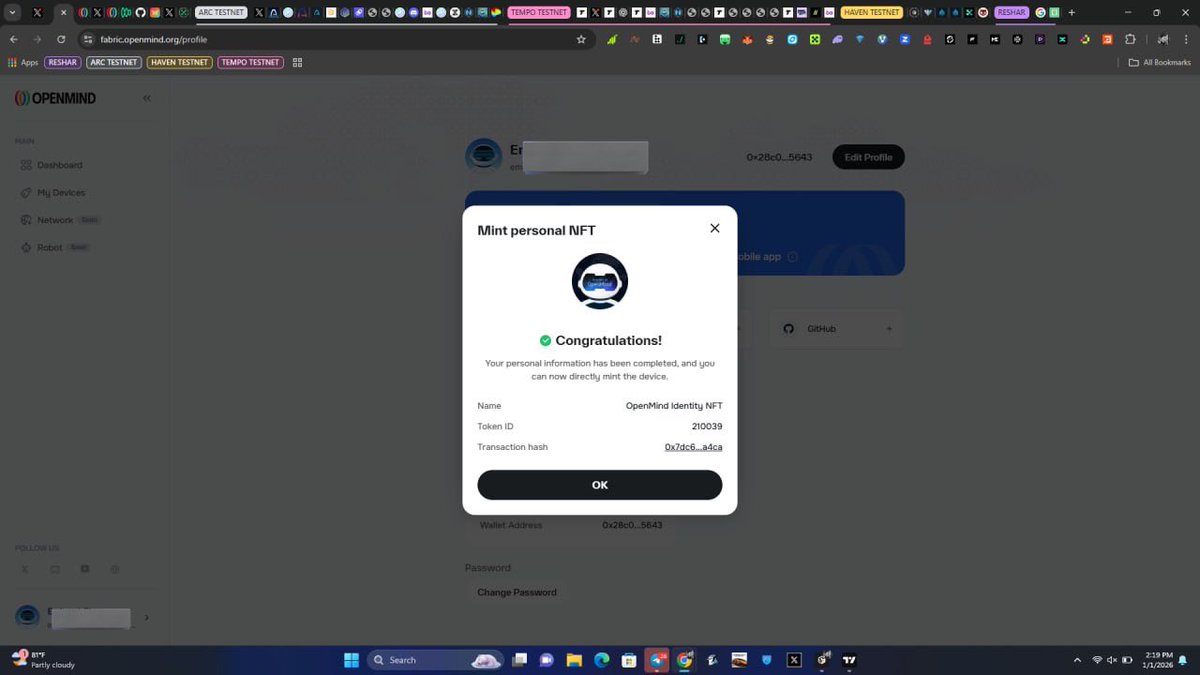The image size is (1200, 675).
Task: Click the YouTube icon under Follow Us
Action: point(85,569)
